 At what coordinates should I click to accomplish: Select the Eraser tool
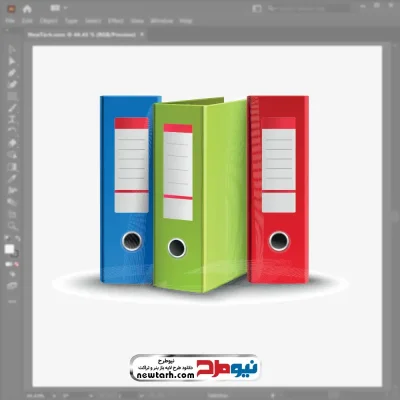point(12,143)
